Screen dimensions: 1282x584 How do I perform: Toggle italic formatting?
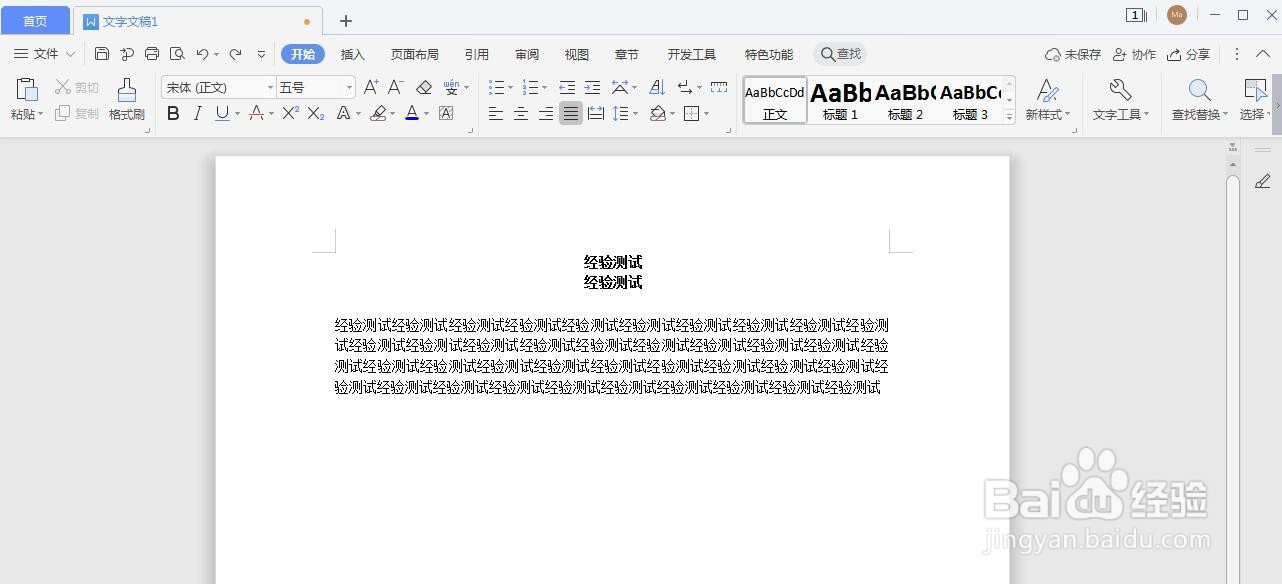pos(196,113)
